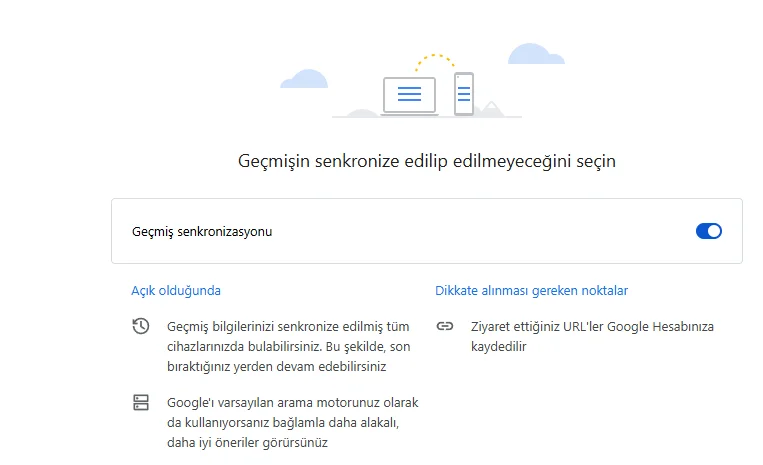Image resolution: width=763 pixels, height=465 pixels.
Task: Click the 'Ziyaret ettiğiniz URL'ler' text
Action: 592,336
